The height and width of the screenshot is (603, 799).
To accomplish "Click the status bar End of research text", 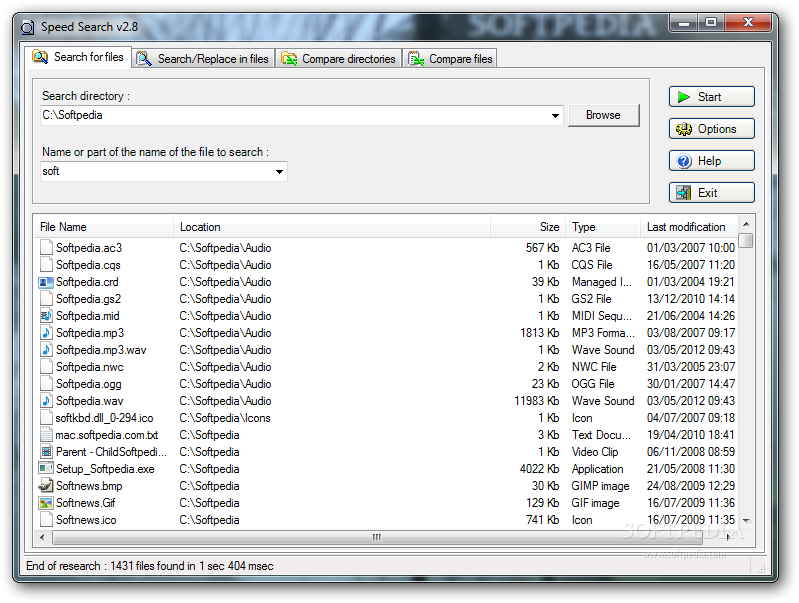I will (x=150, y=566).
